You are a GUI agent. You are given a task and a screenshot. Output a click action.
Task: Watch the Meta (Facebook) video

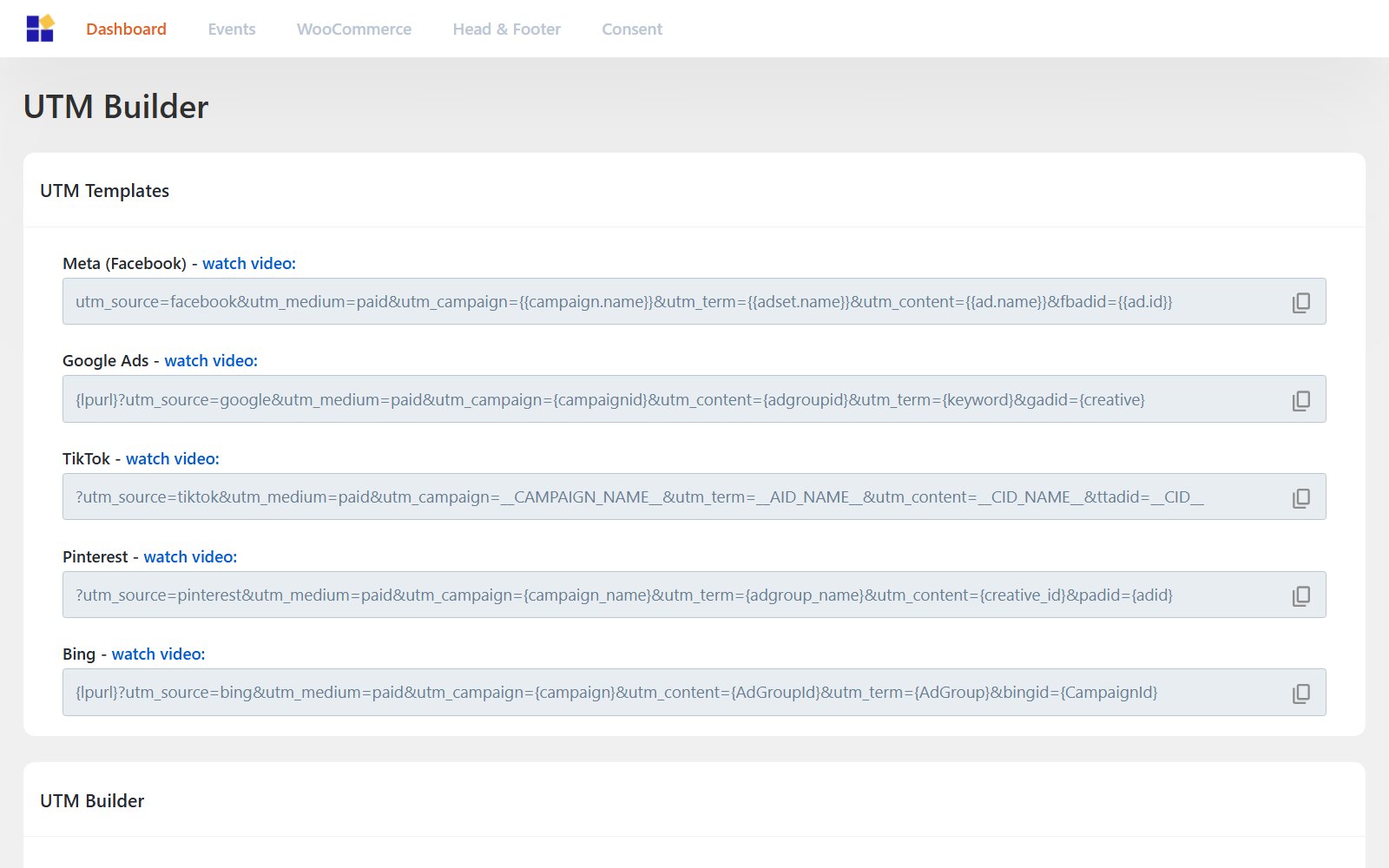[249, 263]
